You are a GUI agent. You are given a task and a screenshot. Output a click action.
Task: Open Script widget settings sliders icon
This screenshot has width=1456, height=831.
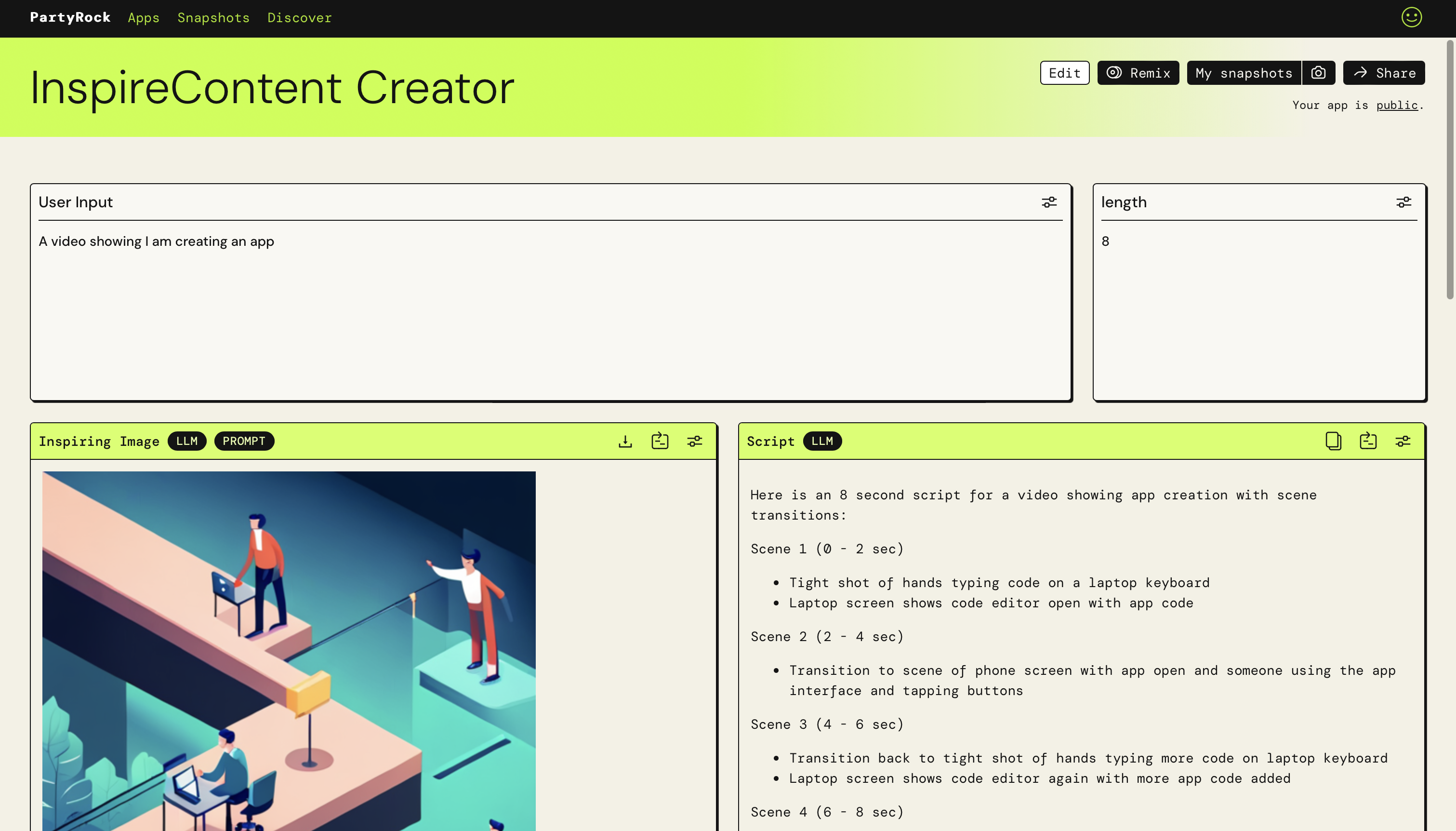(x=1403, y=441)
